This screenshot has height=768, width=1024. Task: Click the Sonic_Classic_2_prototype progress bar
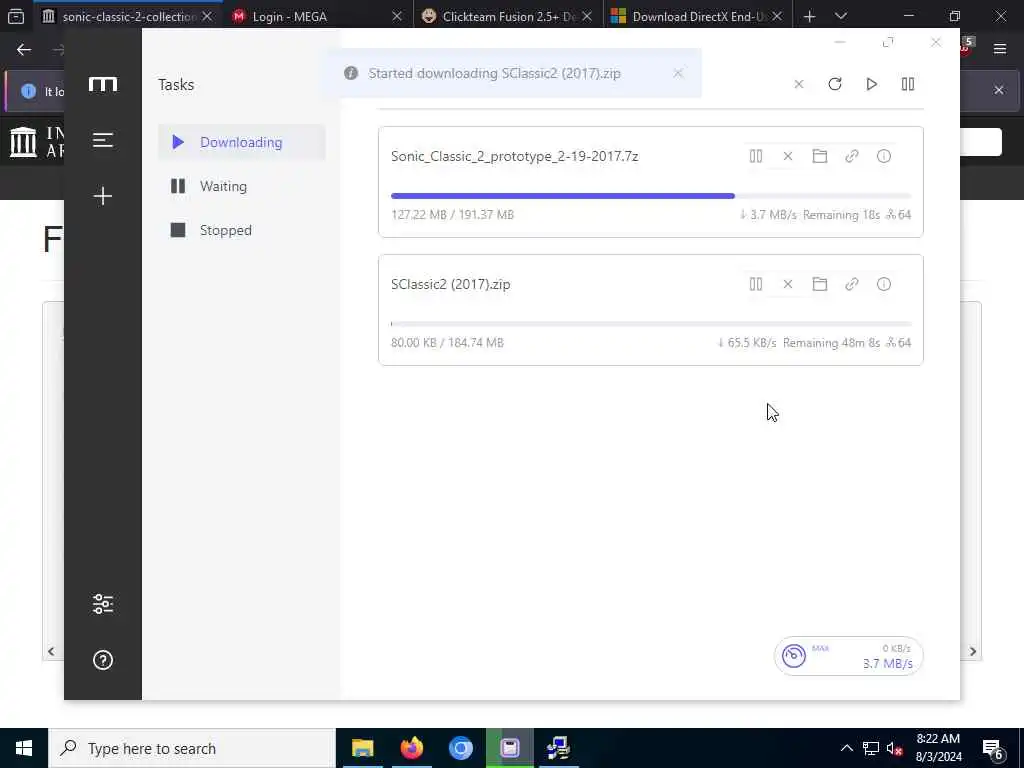650,196
